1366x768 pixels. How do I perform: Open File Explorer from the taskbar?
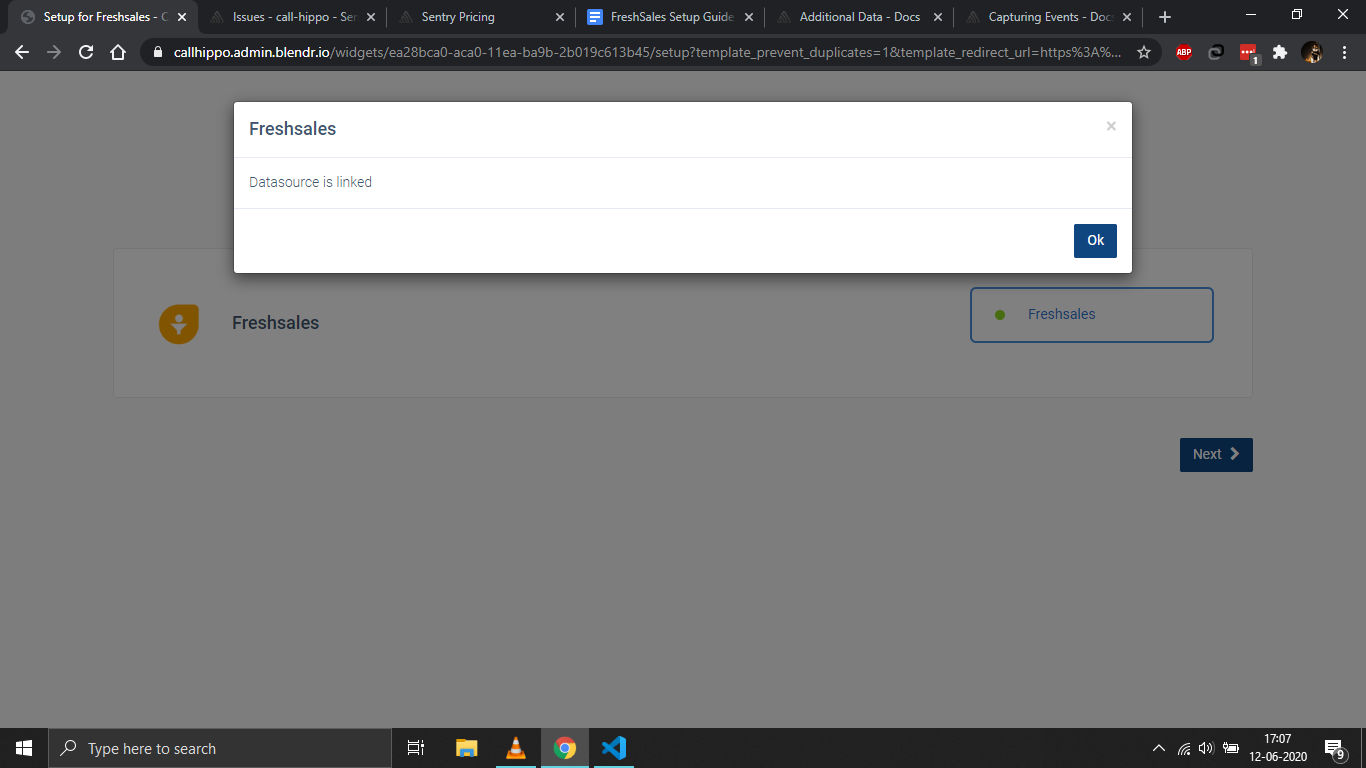[467, 748]
